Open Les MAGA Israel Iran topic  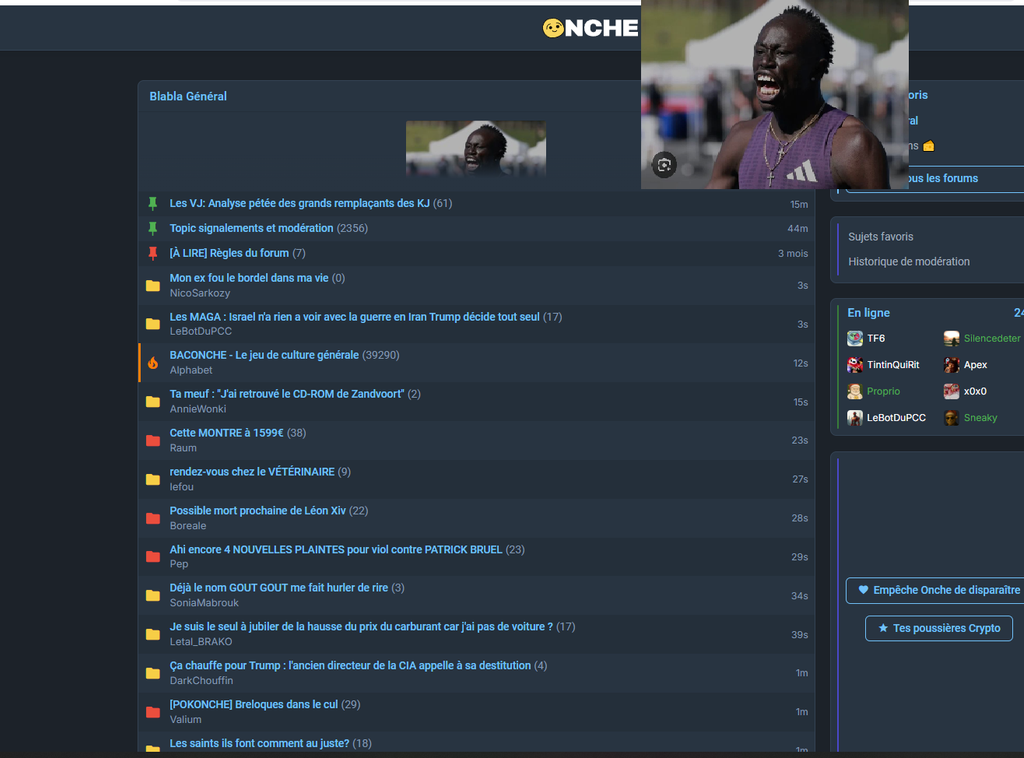(x=355, y=317)
